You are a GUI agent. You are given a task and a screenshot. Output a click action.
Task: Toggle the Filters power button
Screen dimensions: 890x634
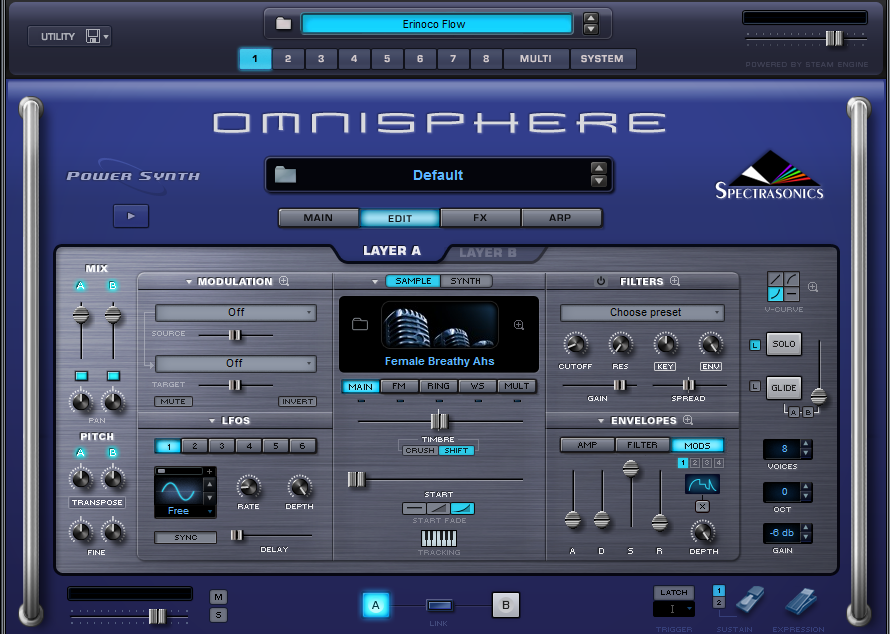[601, 282]
